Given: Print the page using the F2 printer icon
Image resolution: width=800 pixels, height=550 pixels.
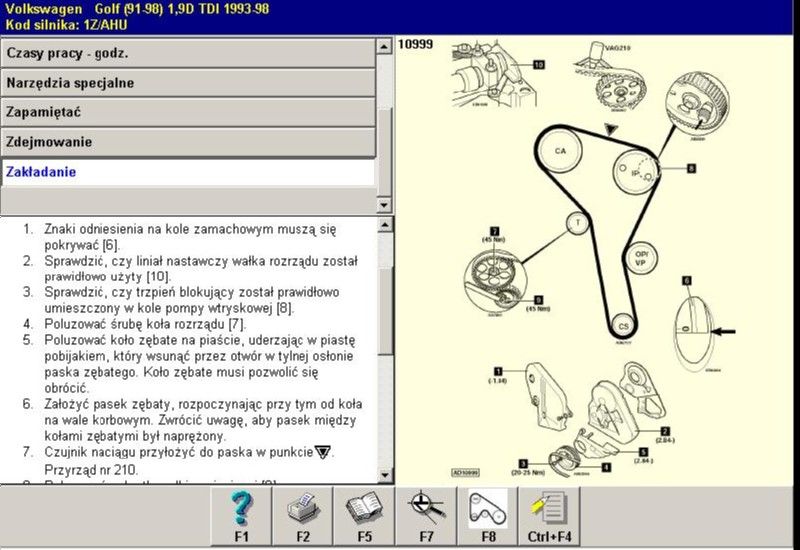Looking at the screenshot, I should click(303, 515).
